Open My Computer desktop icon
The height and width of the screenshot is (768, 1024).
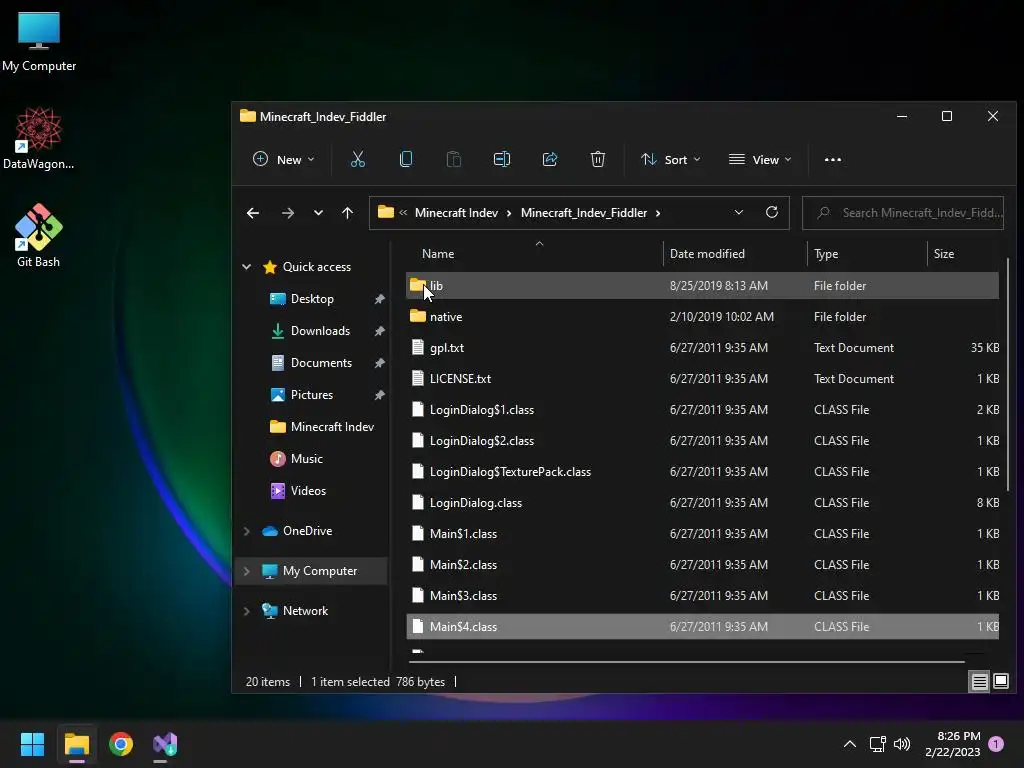coord(39,41)
